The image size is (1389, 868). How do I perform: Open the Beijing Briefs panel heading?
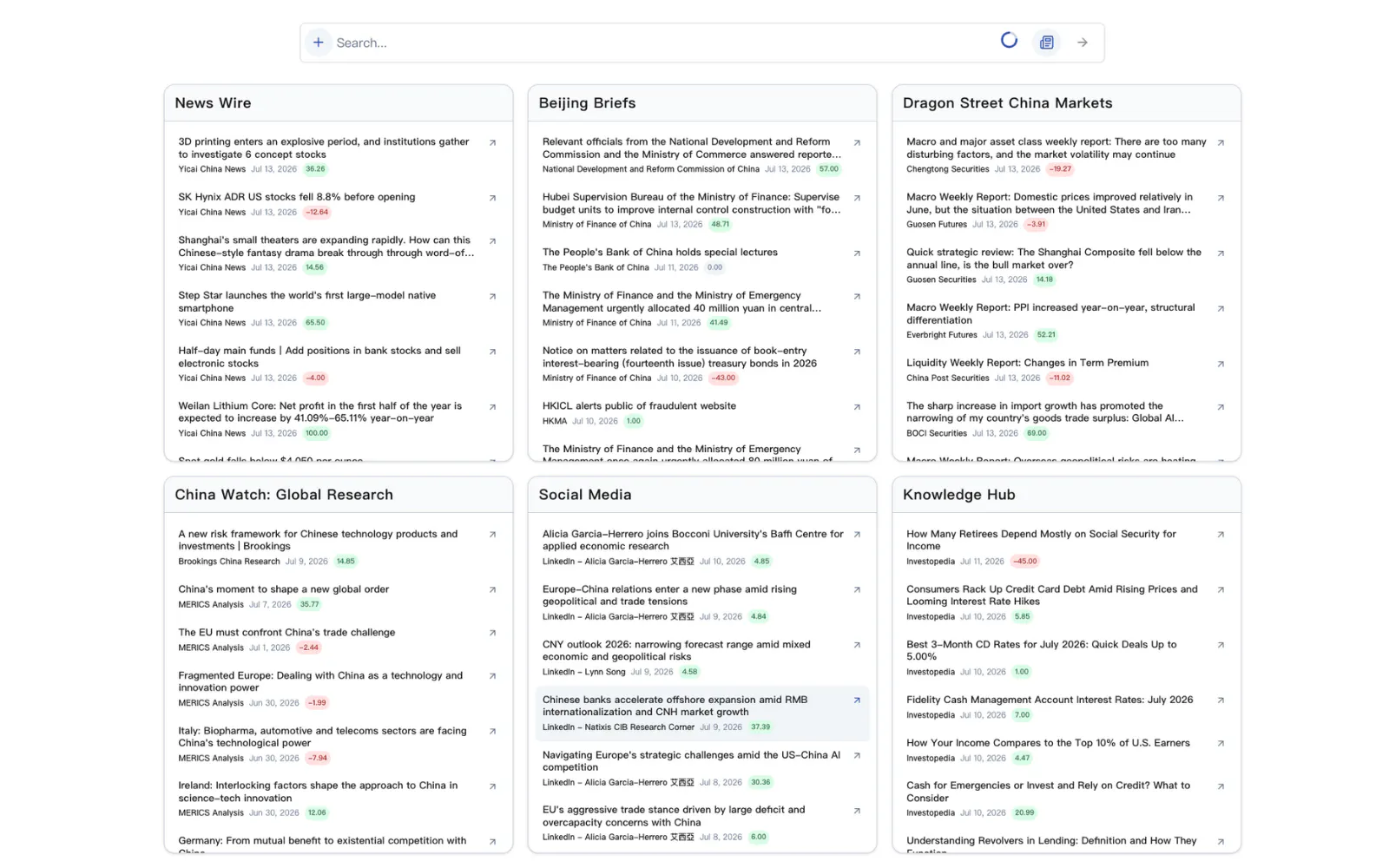587,103
